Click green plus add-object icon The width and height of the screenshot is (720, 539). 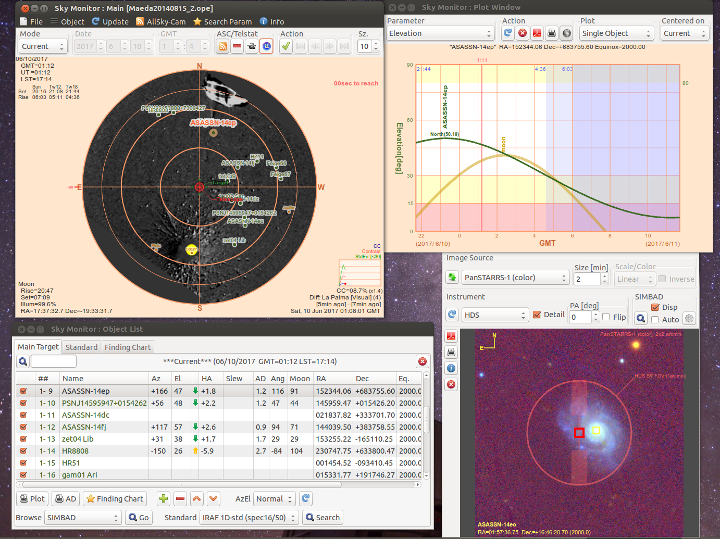point(163,499)
